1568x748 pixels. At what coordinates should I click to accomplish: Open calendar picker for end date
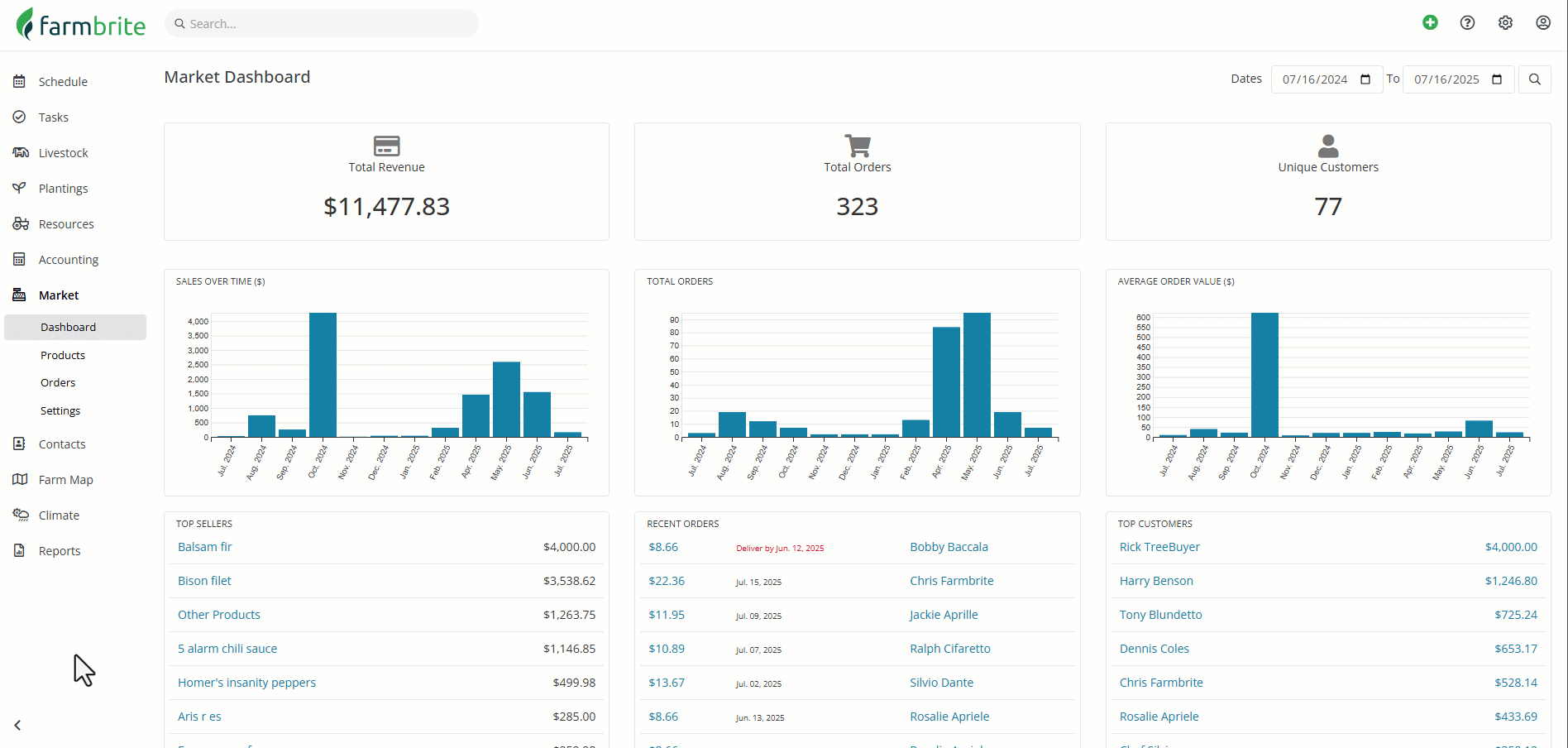1497,79
